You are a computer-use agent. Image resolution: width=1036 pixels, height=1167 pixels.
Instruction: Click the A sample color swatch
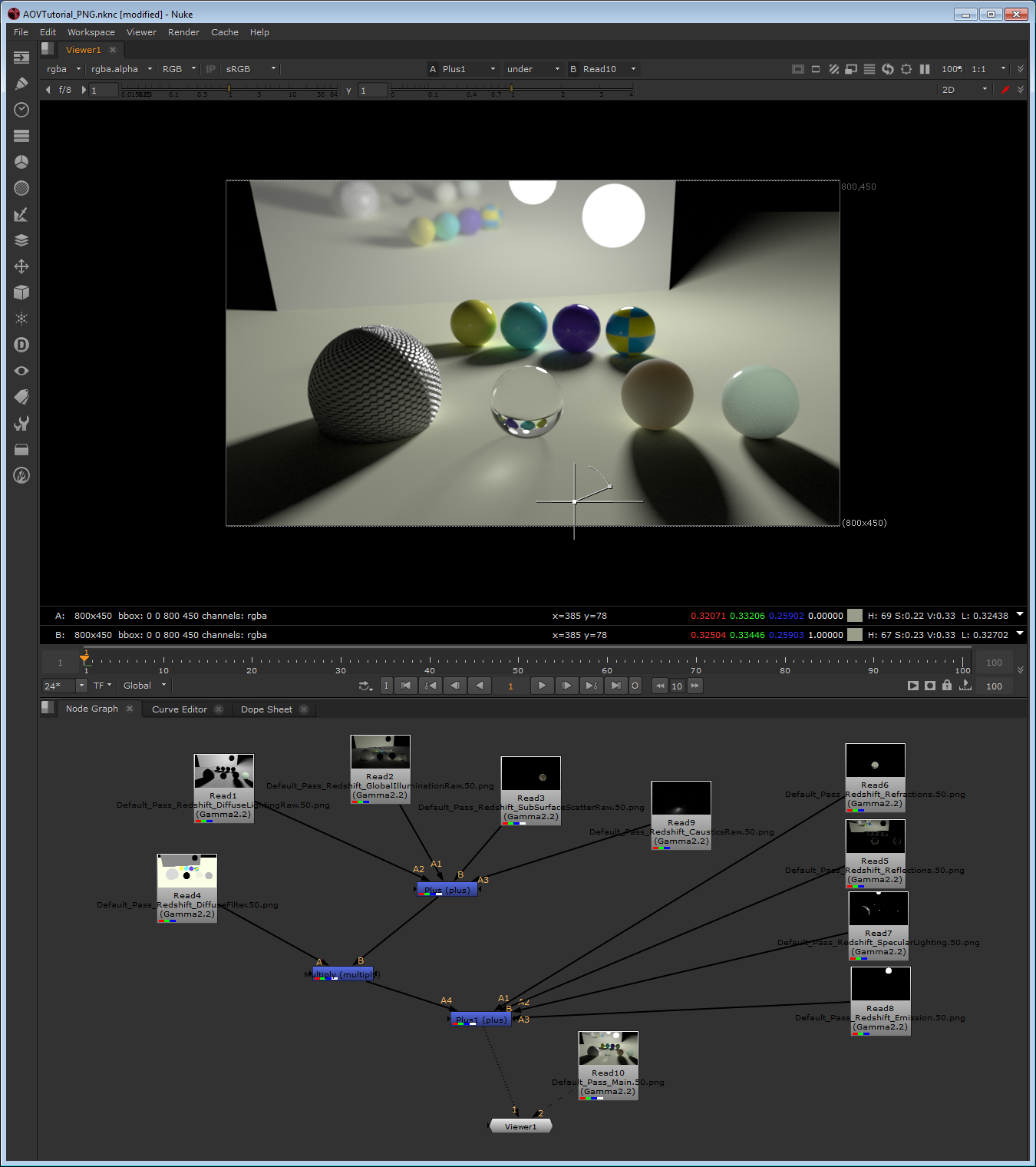pyautogui.click(x=855, y=616)
